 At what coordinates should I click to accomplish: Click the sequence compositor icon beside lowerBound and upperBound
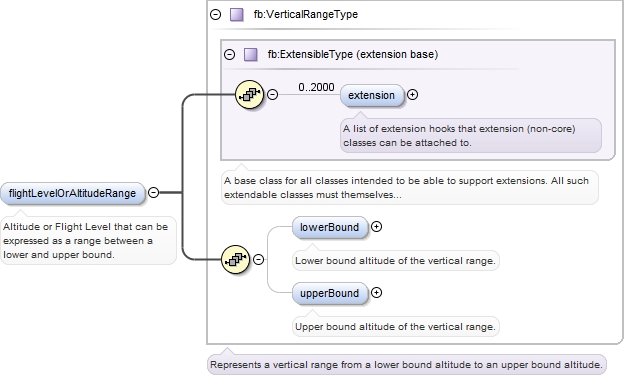235,260
